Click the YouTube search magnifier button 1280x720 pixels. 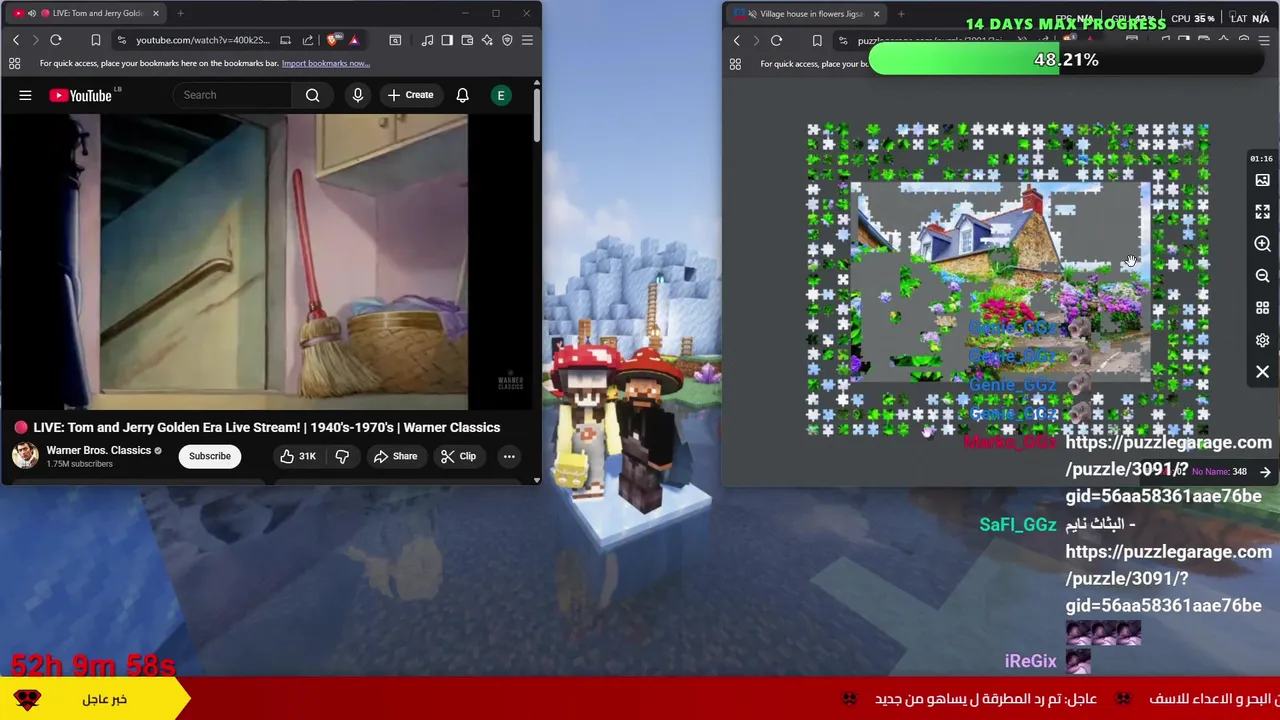pos(313,95)
